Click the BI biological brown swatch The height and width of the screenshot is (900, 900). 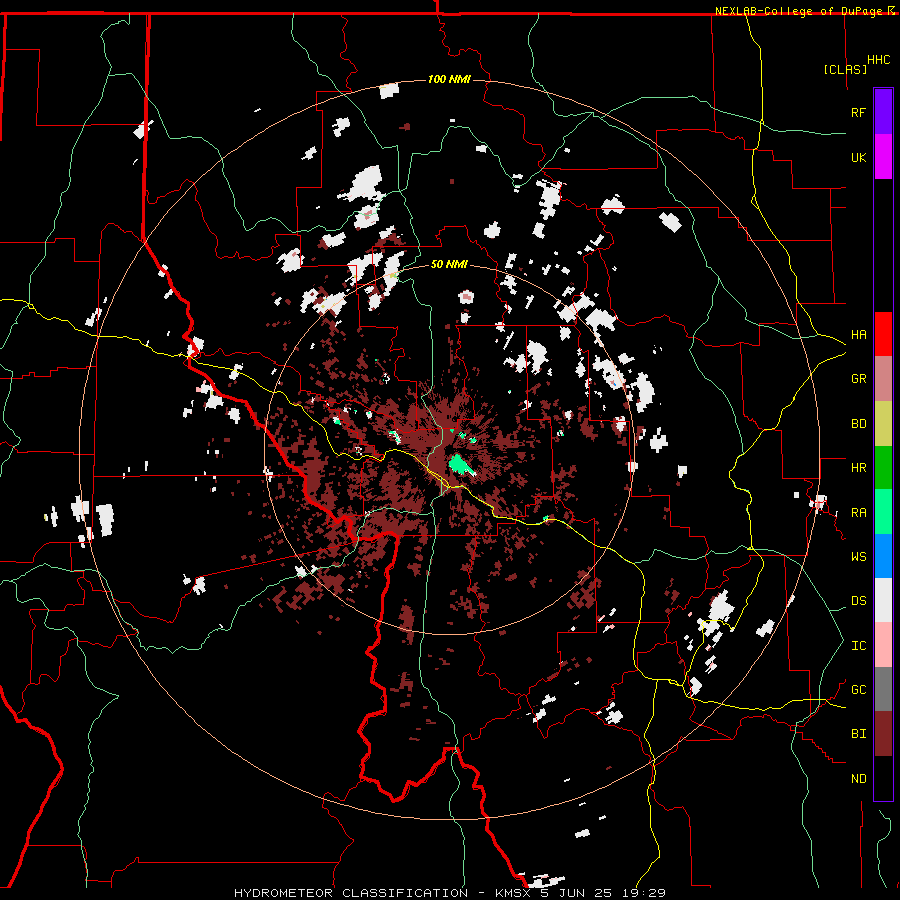point(883,734)
